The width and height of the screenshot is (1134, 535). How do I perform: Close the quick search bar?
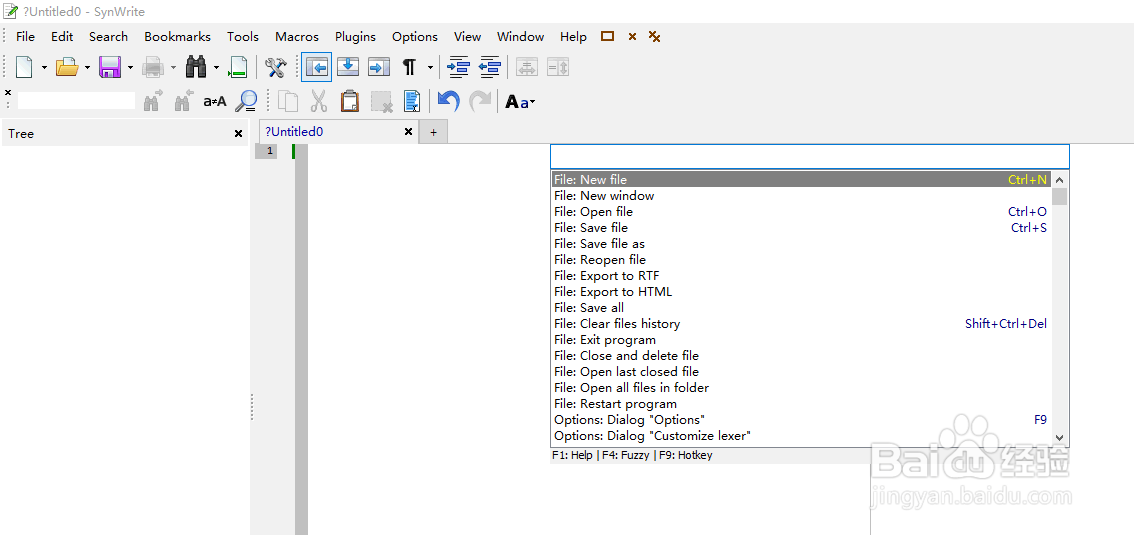click(x=8, y=93)
